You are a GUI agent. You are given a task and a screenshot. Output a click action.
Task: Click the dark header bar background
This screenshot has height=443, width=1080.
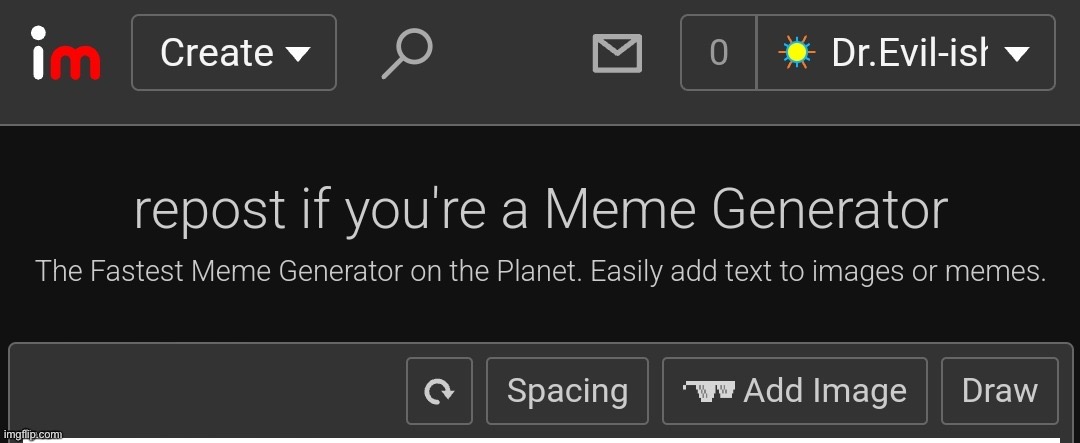510,62
